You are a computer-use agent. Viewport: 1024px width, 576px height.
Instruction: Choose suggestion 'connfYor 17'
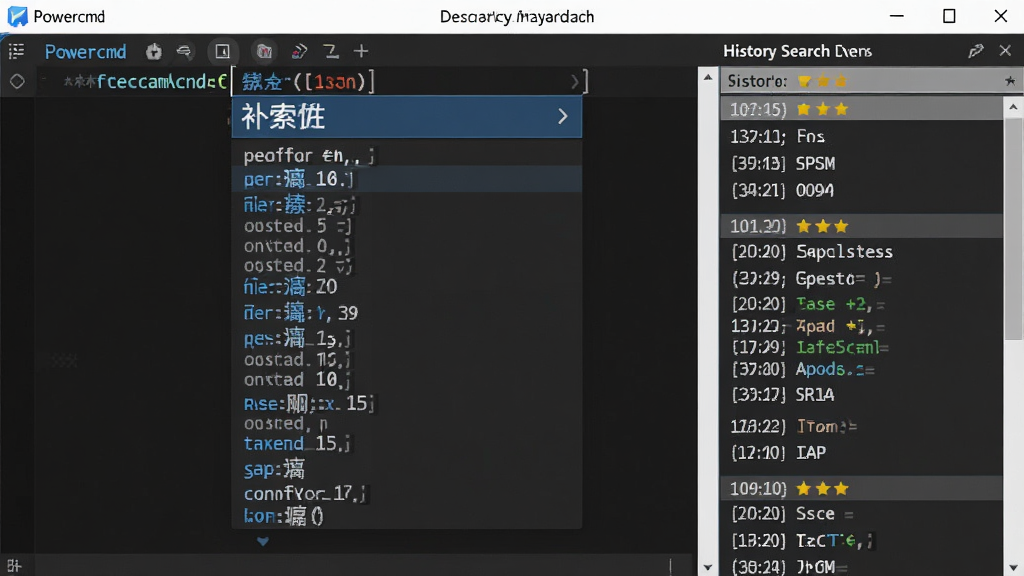[407, 493]
